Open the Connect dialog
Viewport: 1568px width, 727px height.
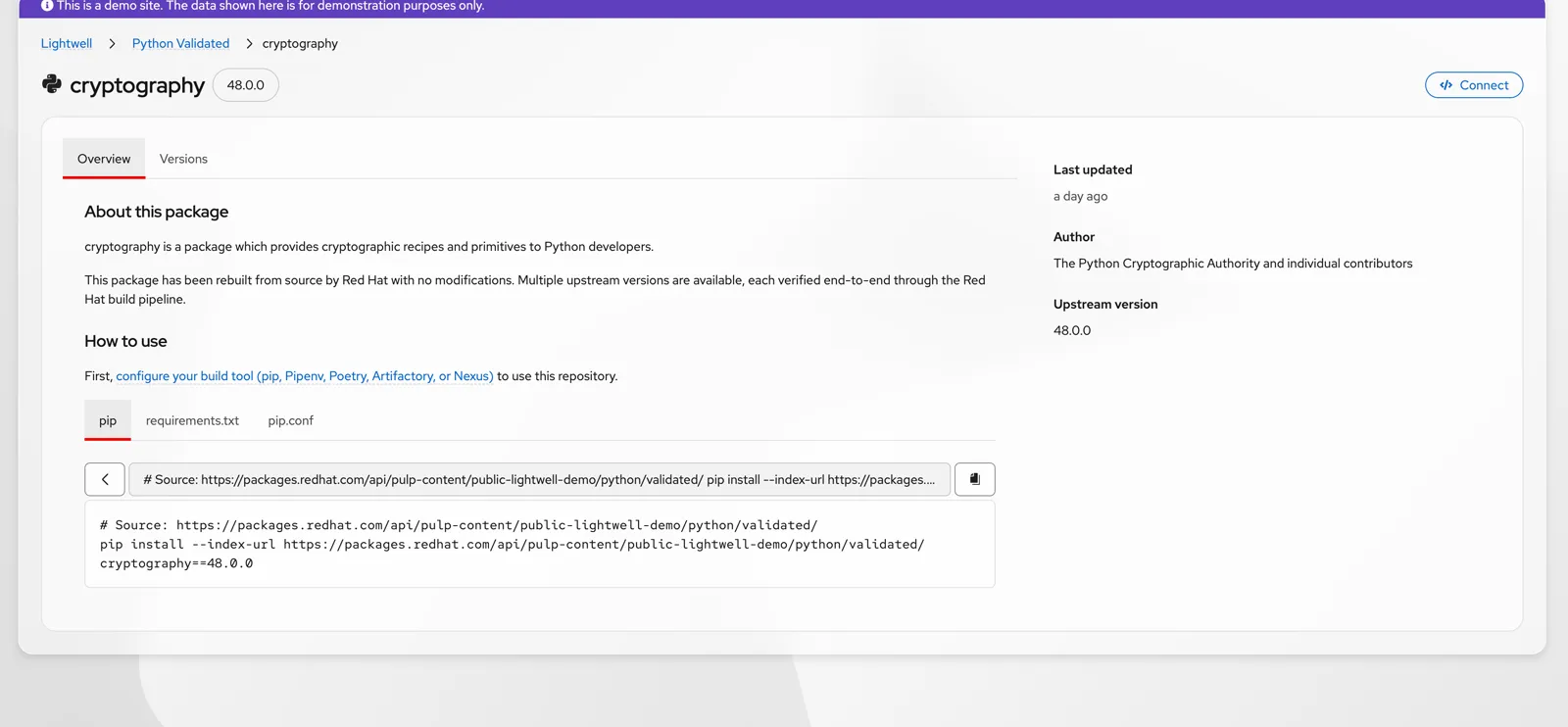[x=1474, y=85]
